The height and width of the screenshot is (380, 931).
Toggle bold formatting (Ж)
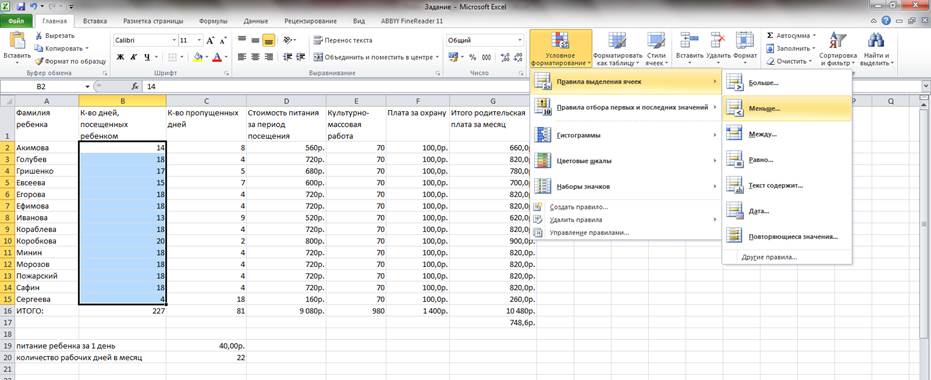pos(120,57)
